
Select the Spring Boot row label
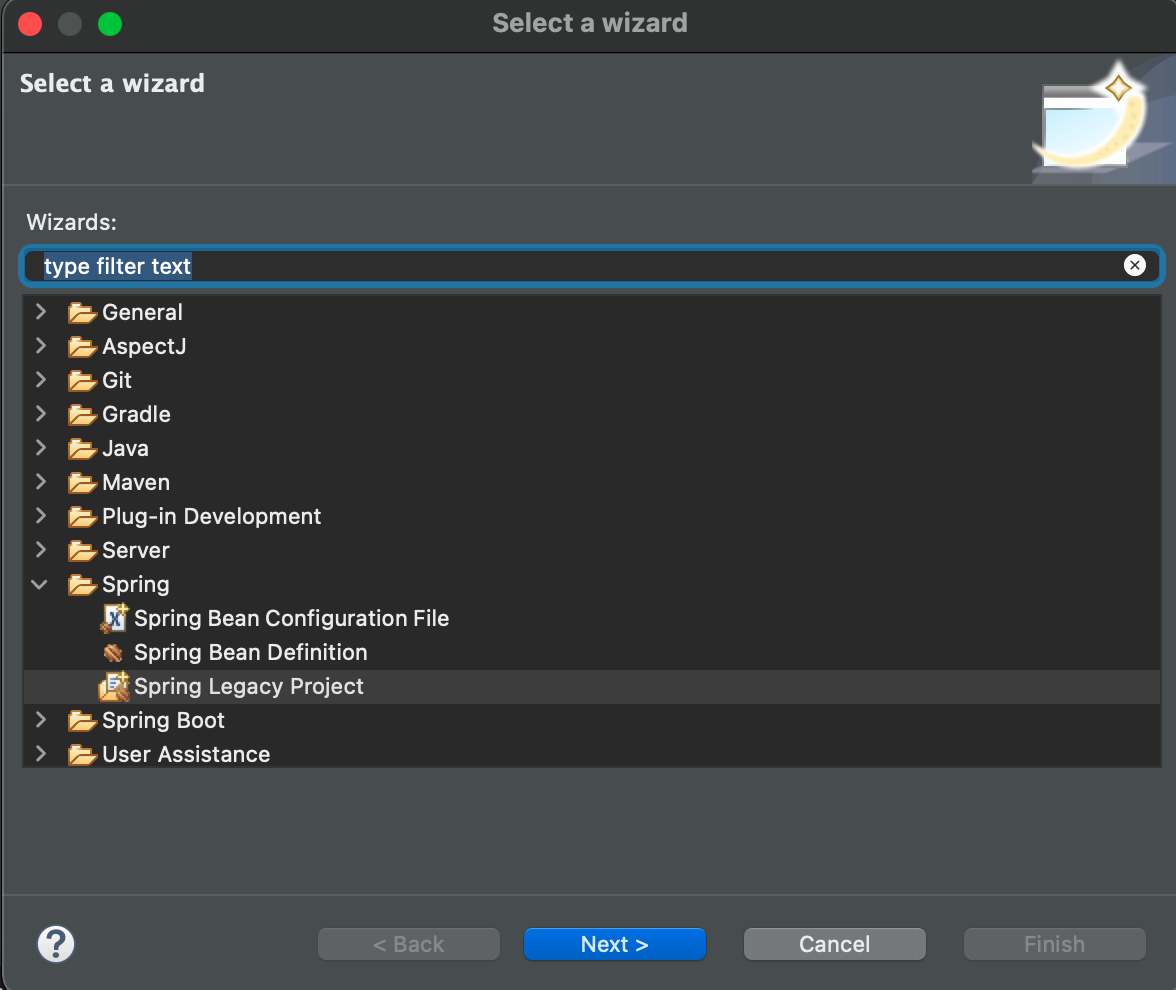pyautogui.click(x=164, y=720)
